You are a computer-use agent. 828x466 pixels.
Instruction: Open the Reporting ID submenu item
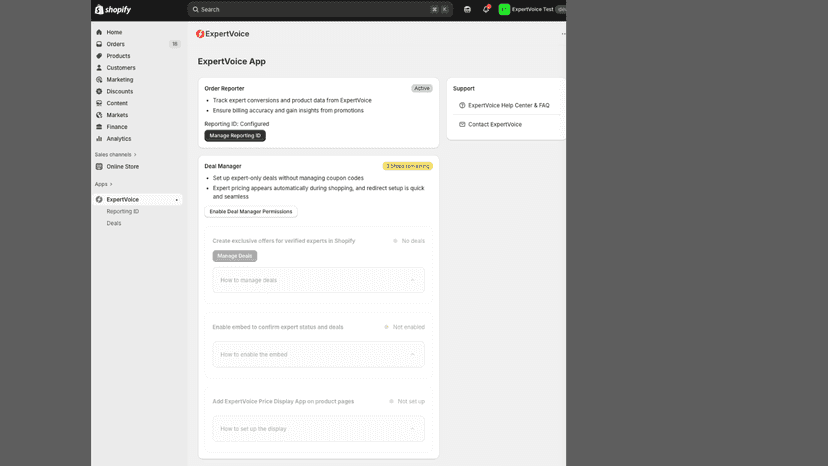(x=123, y=211)
